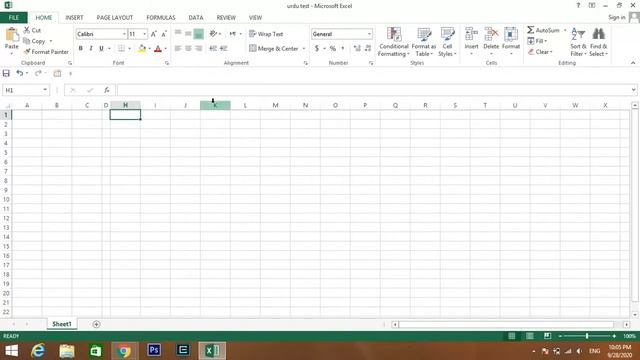This screenshot has width=640, height=360.
Task: Apply the Fill Color bucket icon
Action: (142, 49)
